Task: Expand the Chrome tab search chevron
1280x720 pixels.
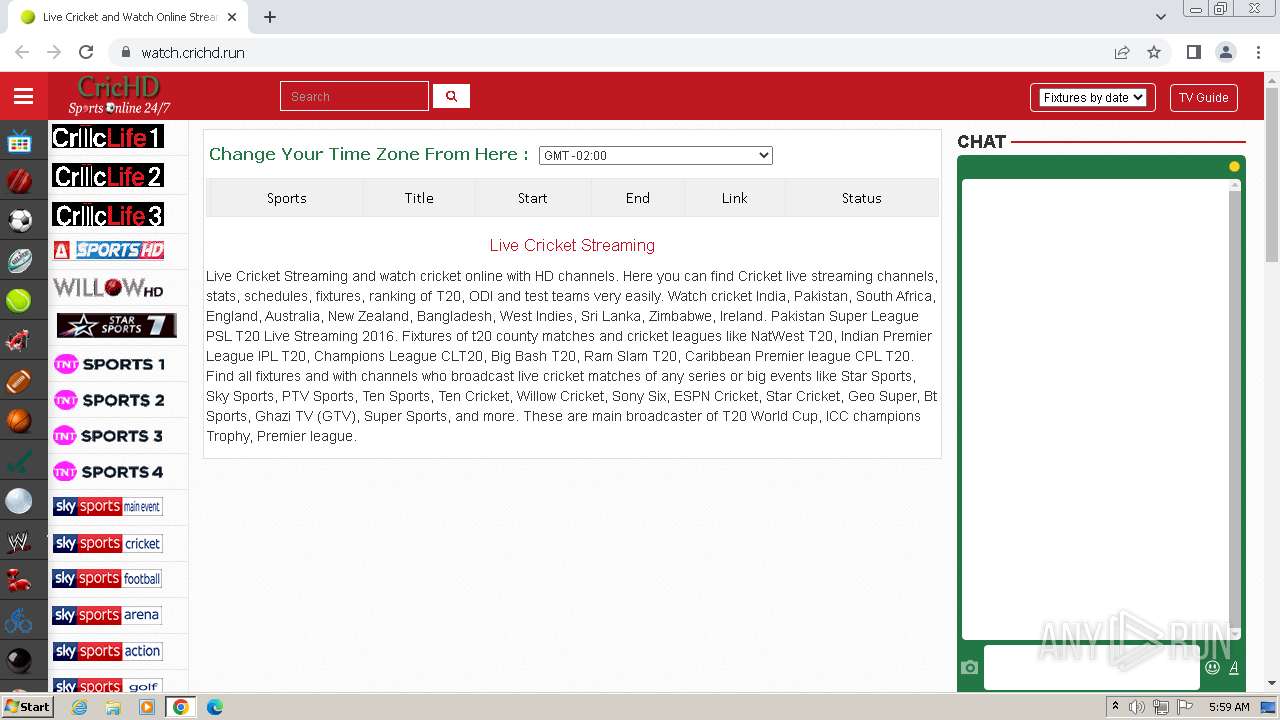Action: pos(1160,17)
